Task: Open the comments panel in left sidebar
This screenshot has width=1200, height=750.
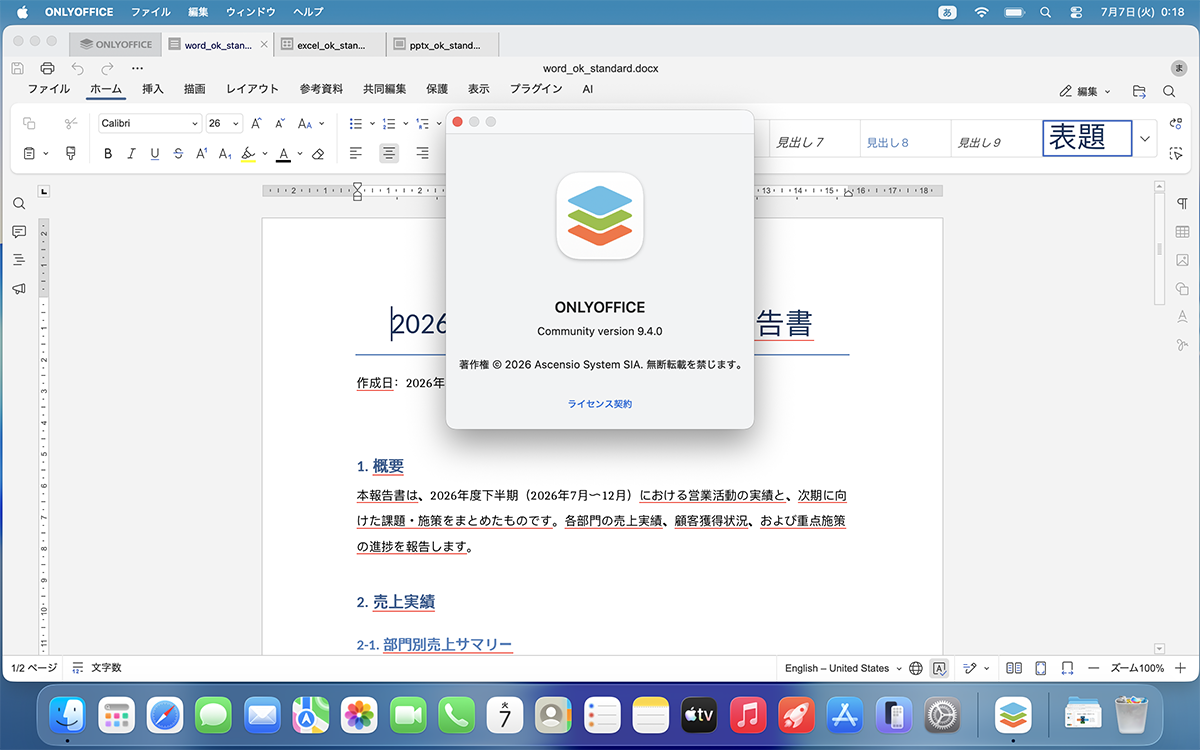Action: coord(19,232)
